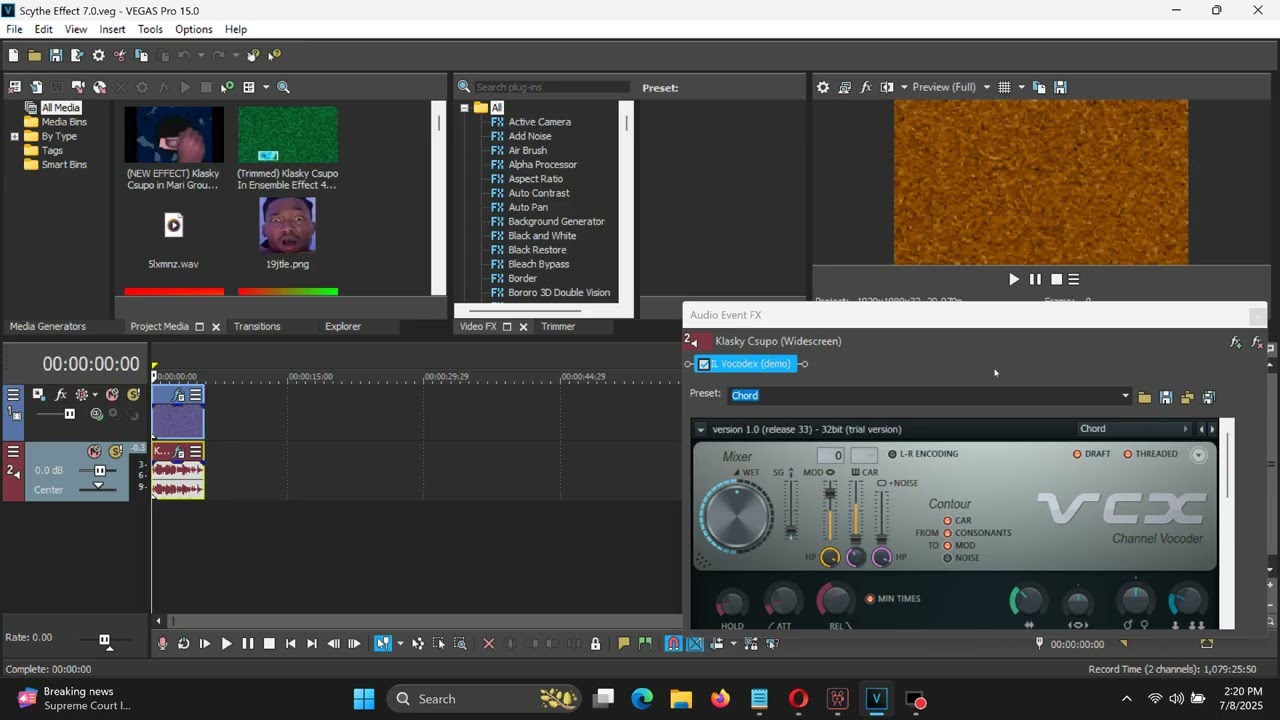Open the Vocodex version menu arrow
Screen dimensions: 1280x720
click(700, 430)
